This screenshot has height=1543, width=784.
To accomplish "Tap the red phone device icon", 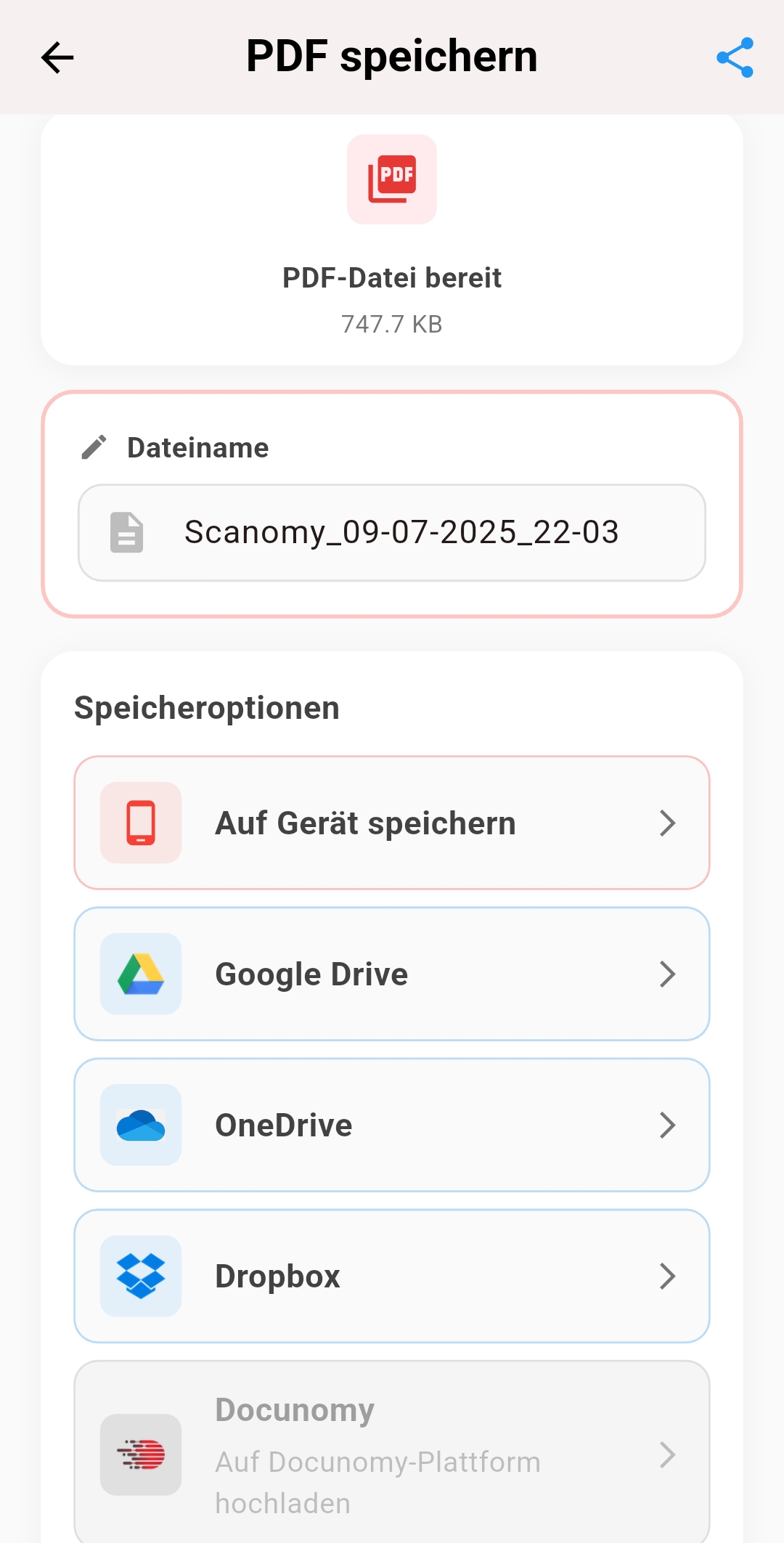I will tap(141, 823).
